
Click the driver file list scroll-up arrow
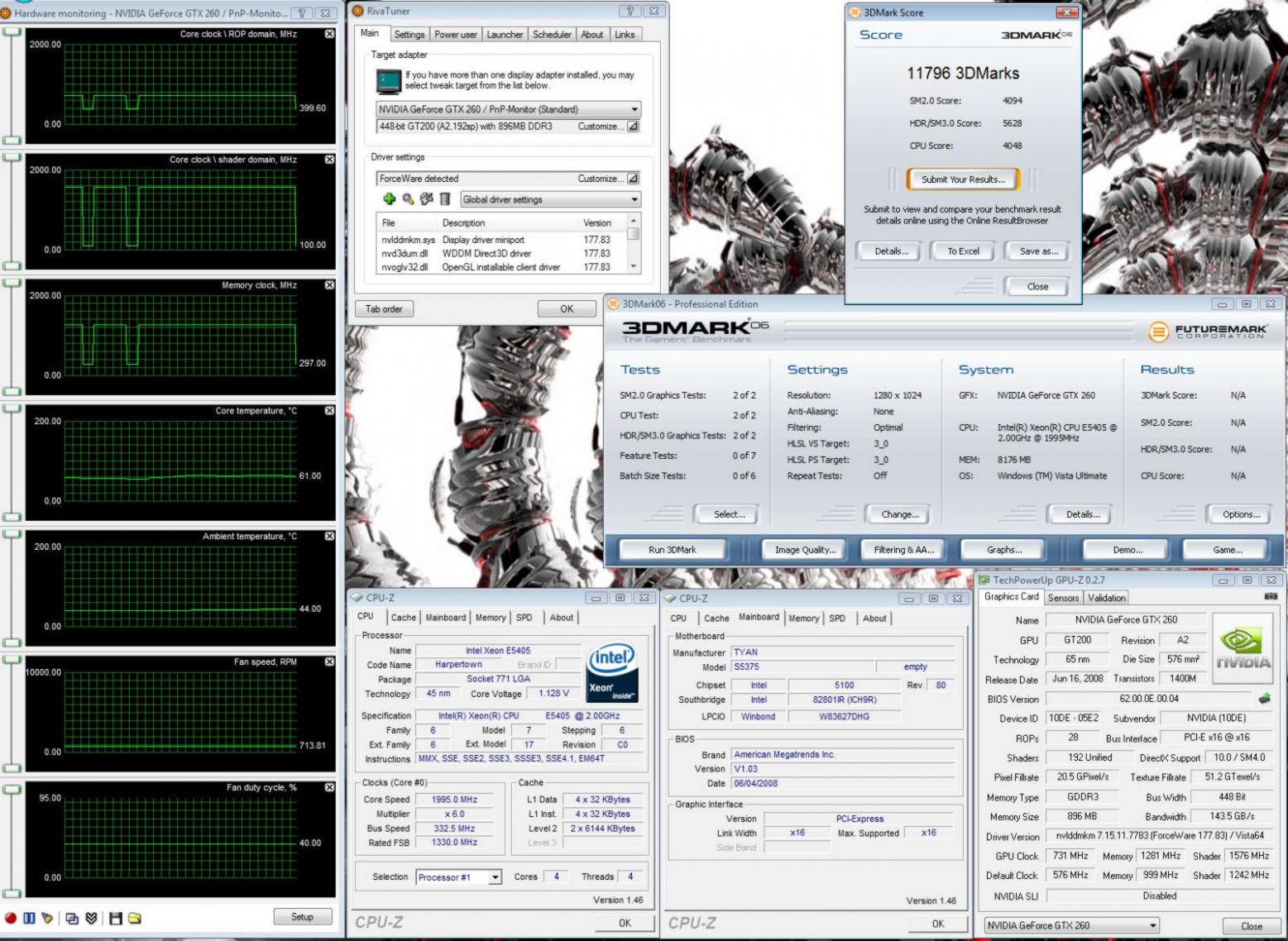pos(634,221)
